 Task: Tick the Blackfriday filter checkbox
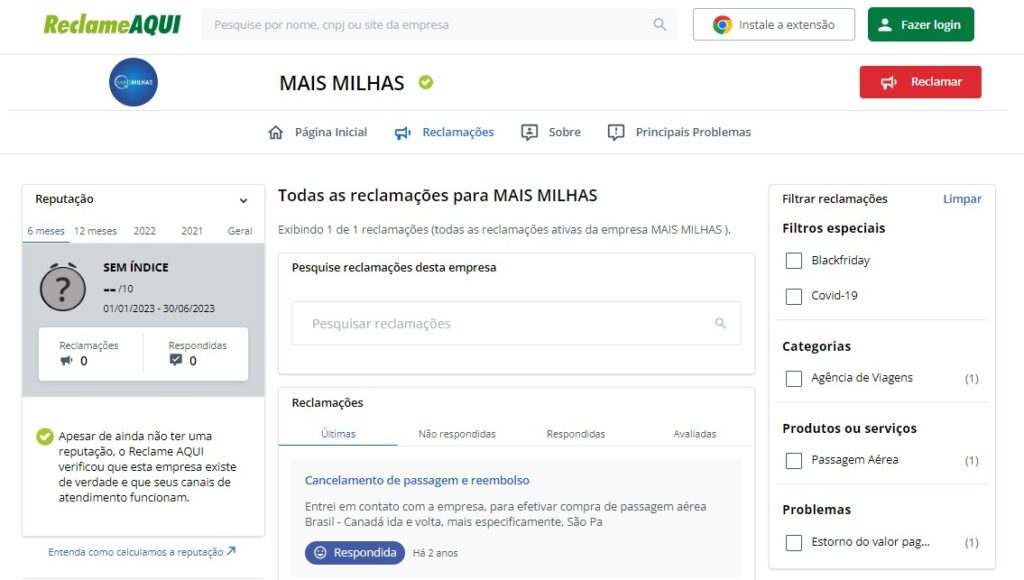click(794, 261)
